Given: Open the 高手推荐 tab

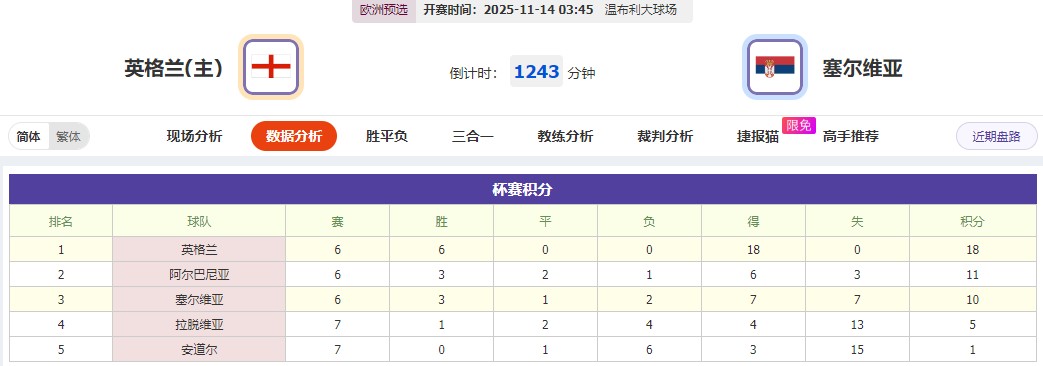Looking at the screenshot, I should click(851, 136).
